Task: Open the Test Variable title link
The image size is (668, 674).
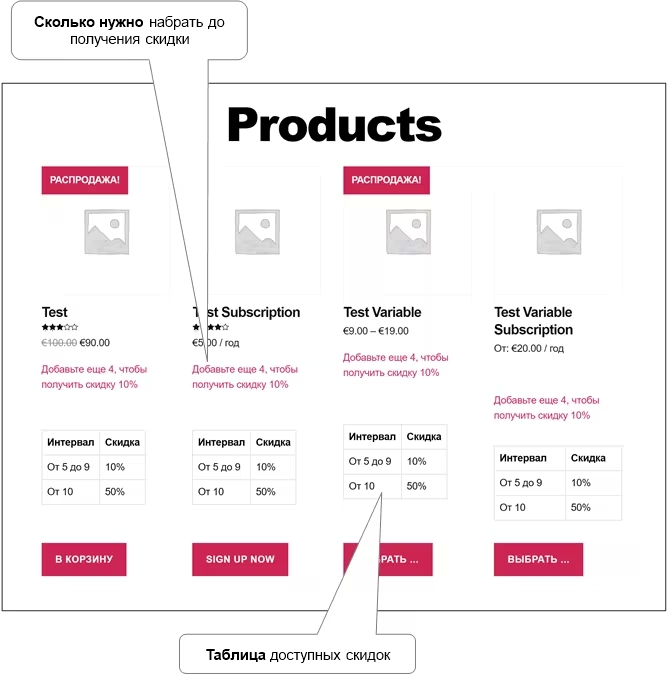Action: tap(382, 312)
